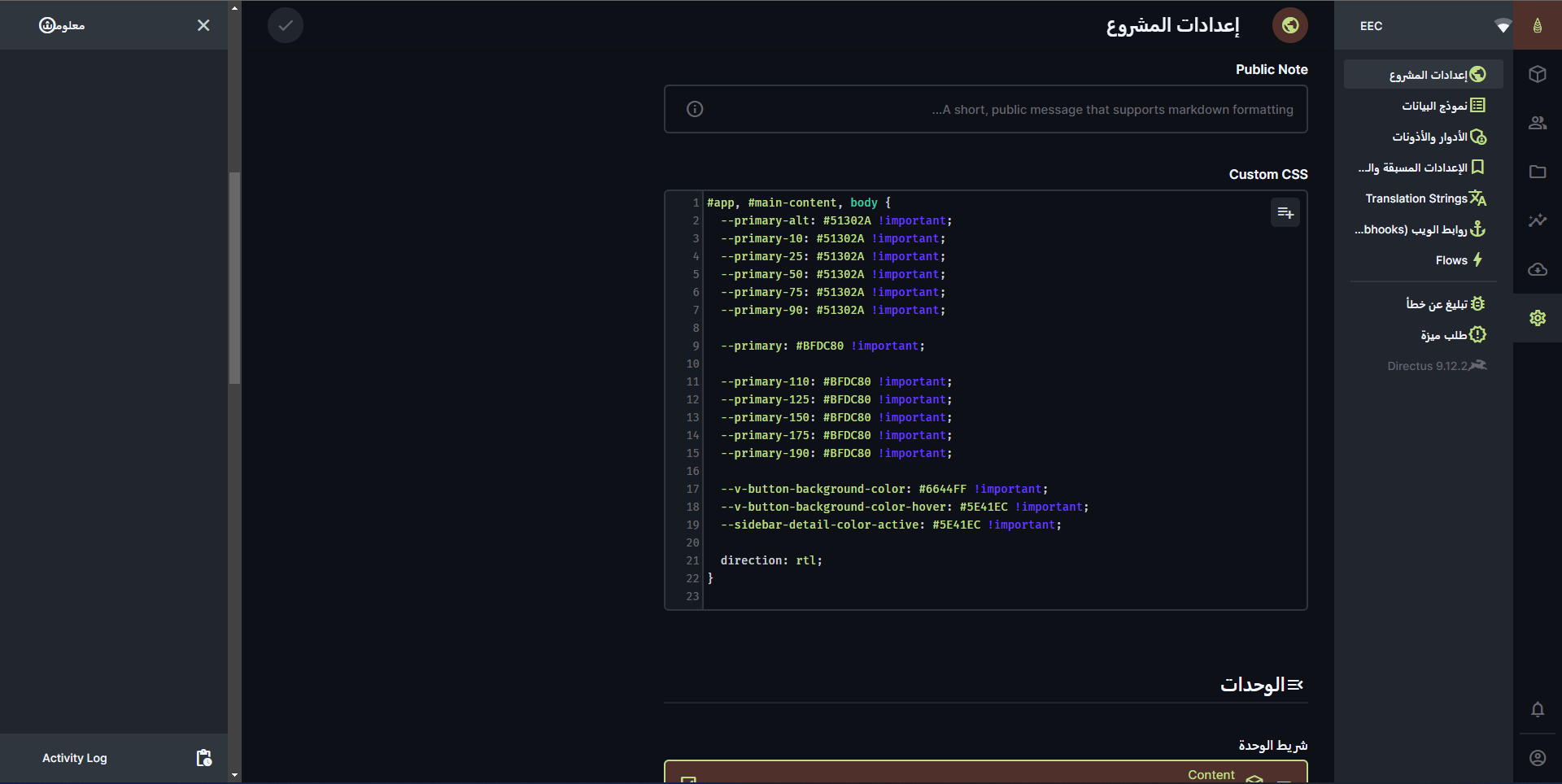This screenshot has height=784, width=1562.
Task: Open the cloud module icon
Action: point(1538,269)
